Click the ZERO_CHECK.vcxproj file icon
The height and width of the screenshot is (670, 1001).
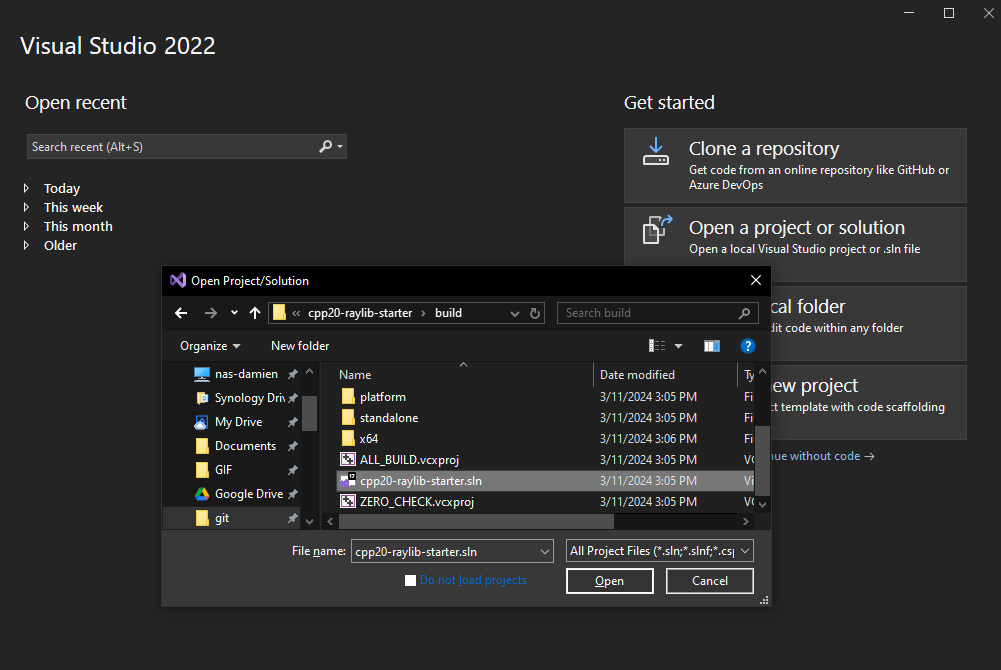point(348,502)
